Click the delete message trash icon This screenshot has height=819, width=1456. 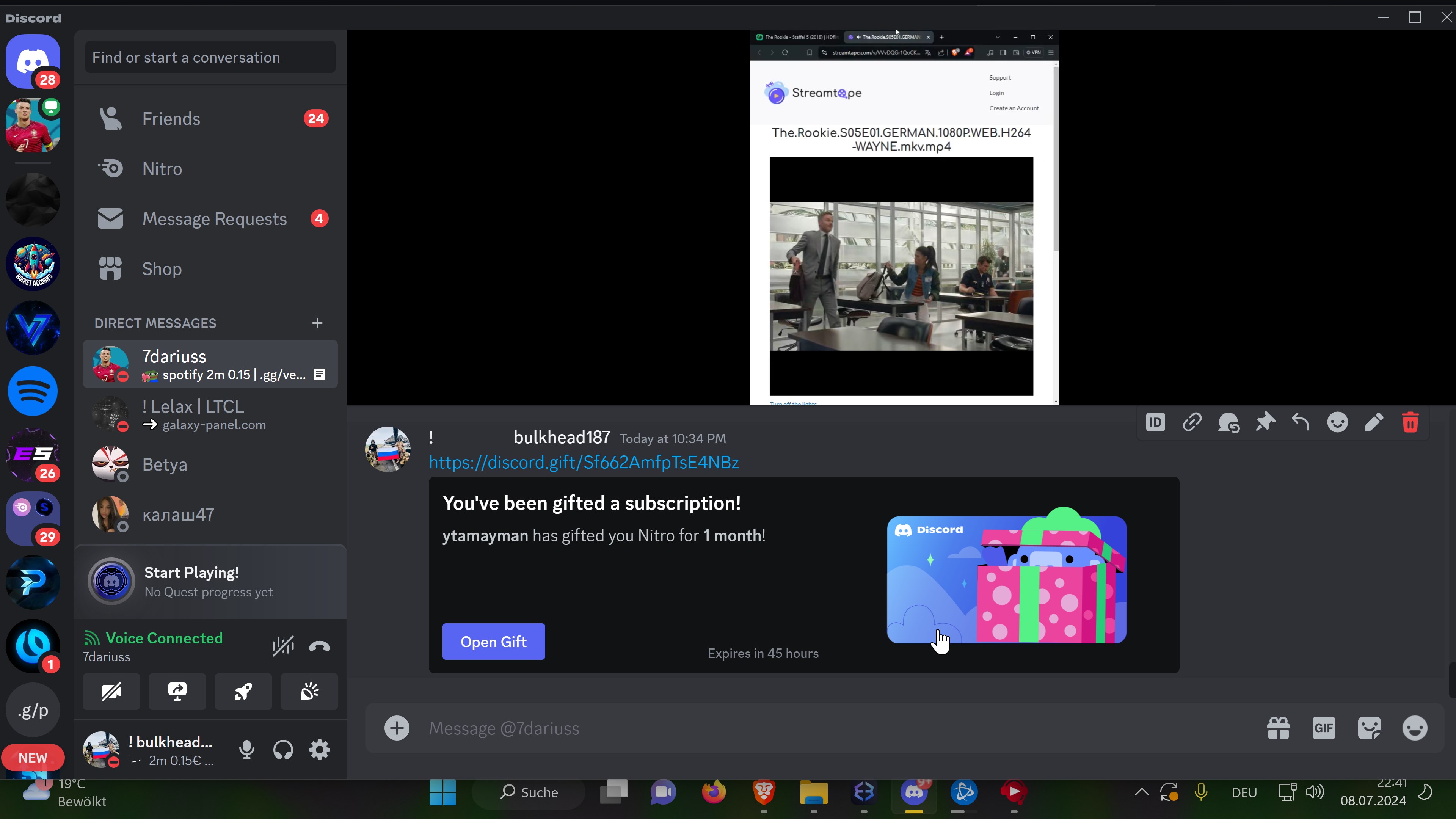[x=1410, y=422]
